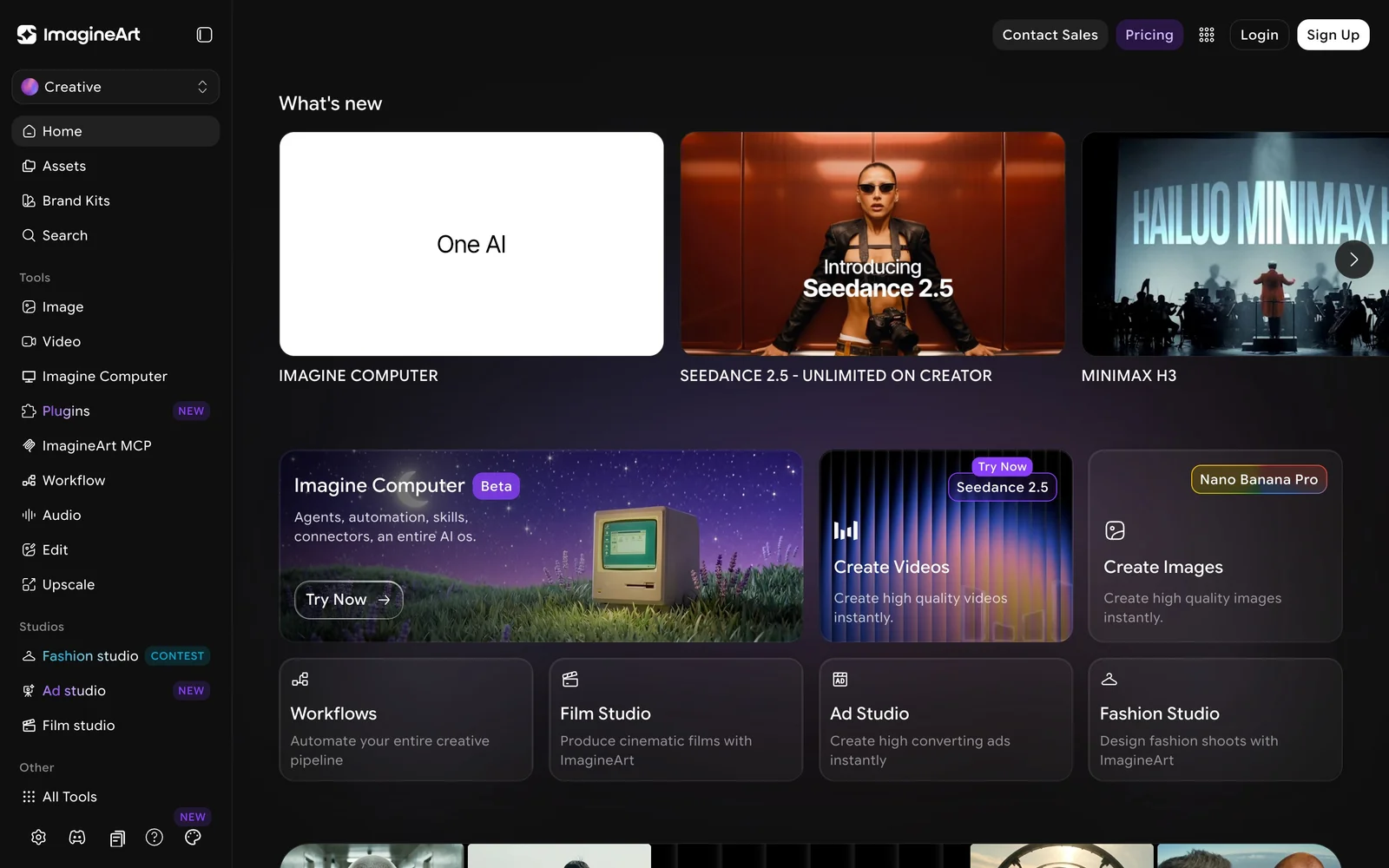Open settings via the gear icon
1389x868 pixels.
coord(38,838)
